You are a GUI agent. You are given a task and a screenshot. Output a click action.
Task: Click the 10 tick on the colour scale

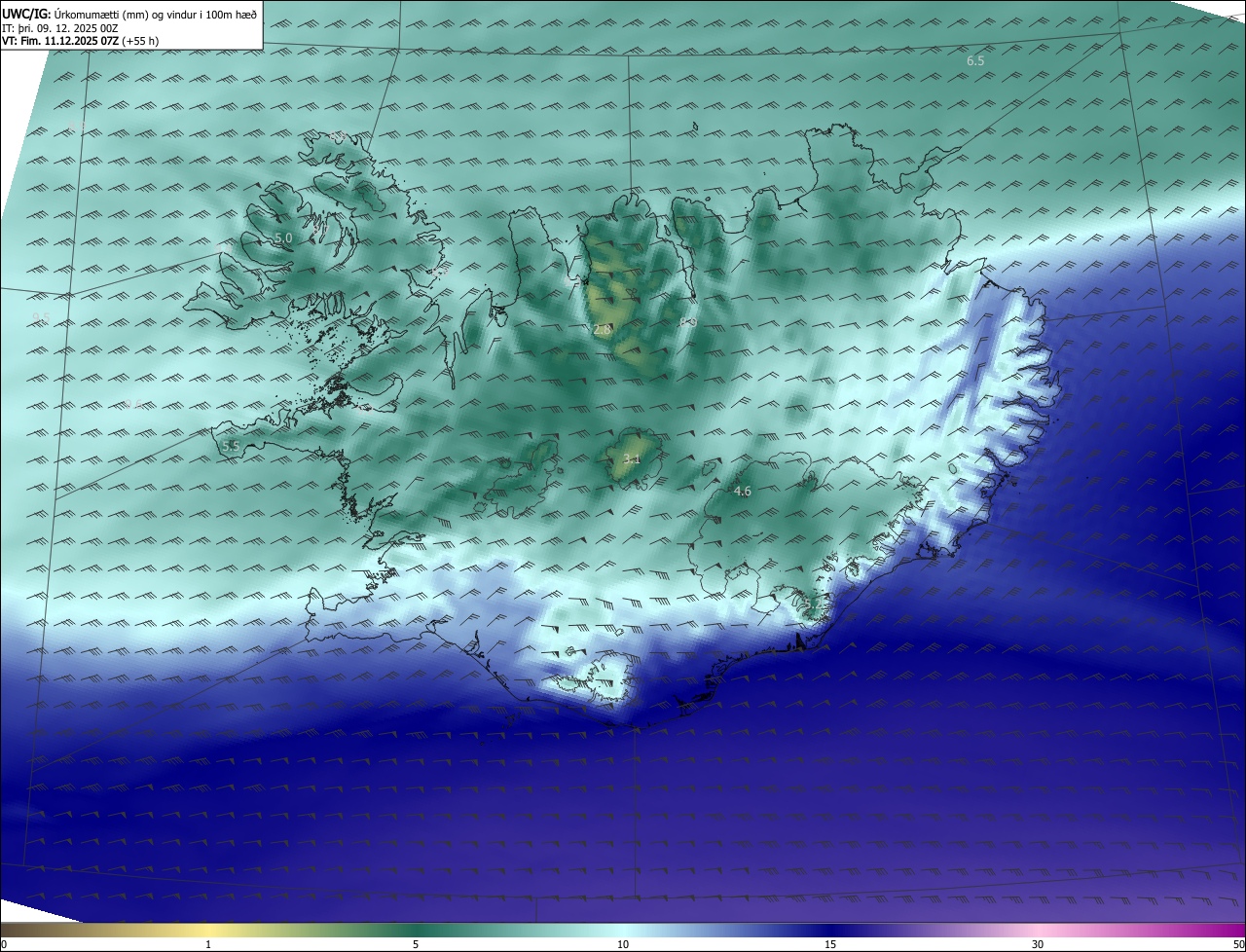623,944
